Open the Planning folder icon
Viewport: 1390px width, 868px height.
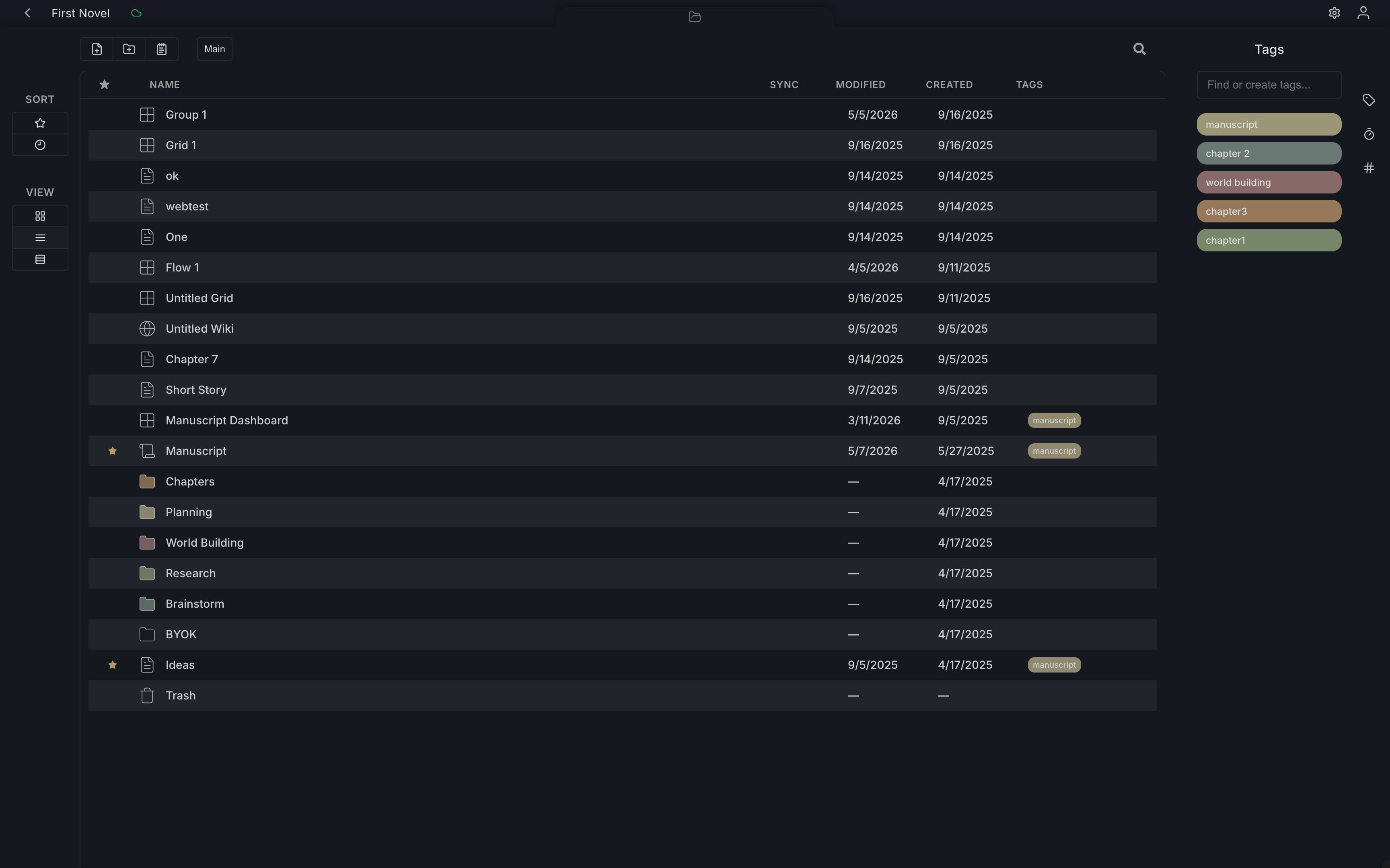147,512
